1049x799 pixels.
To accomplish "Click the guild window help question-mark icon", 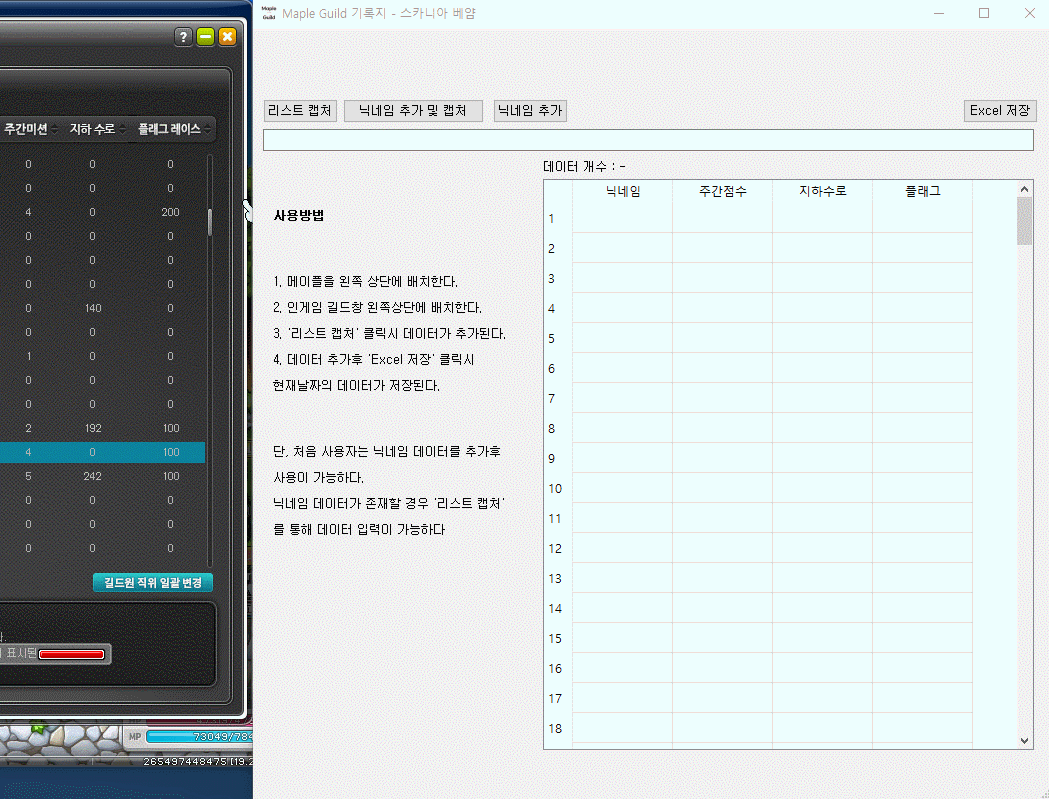I will 183,37.
